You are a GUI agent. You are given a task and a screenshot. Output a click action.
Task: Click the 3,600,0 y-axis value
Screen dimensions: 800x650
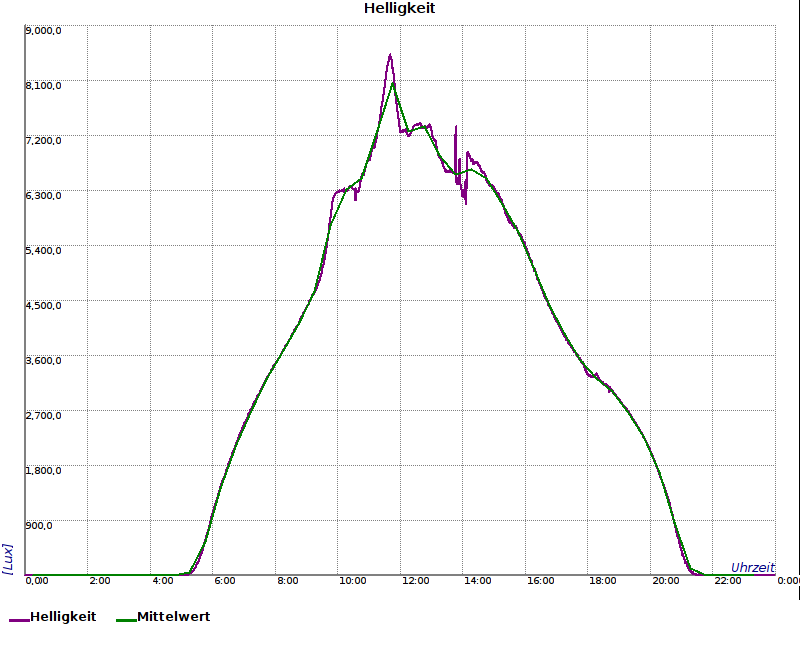43,361
